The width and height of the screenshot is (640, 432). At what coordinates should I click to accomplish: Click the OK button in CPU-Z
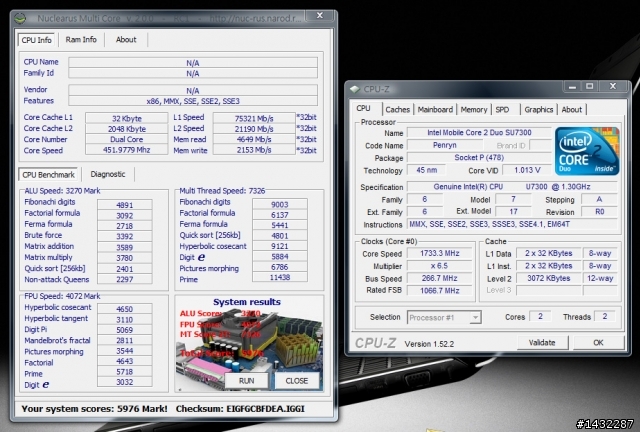point(598,343)
